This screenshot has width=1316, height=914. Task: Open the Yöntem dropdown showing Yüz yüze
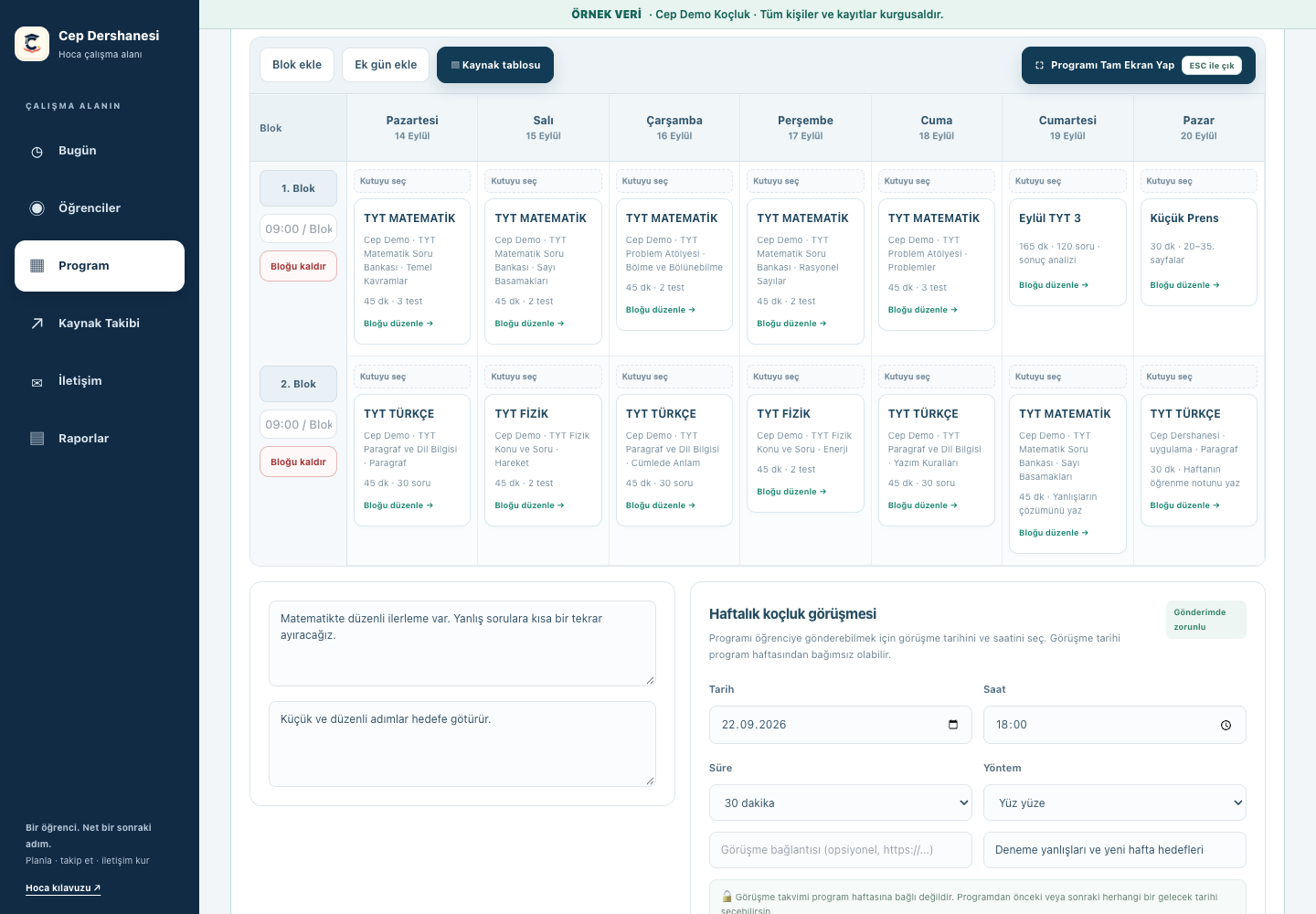point(1115,802)
